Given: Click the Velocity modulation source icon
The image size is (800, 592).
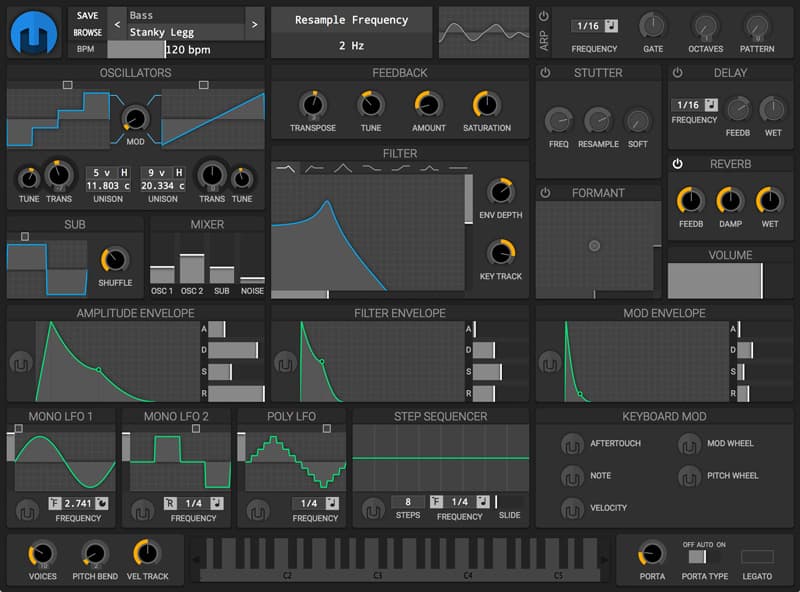Looking at the screenshot, I should (572, 508).
